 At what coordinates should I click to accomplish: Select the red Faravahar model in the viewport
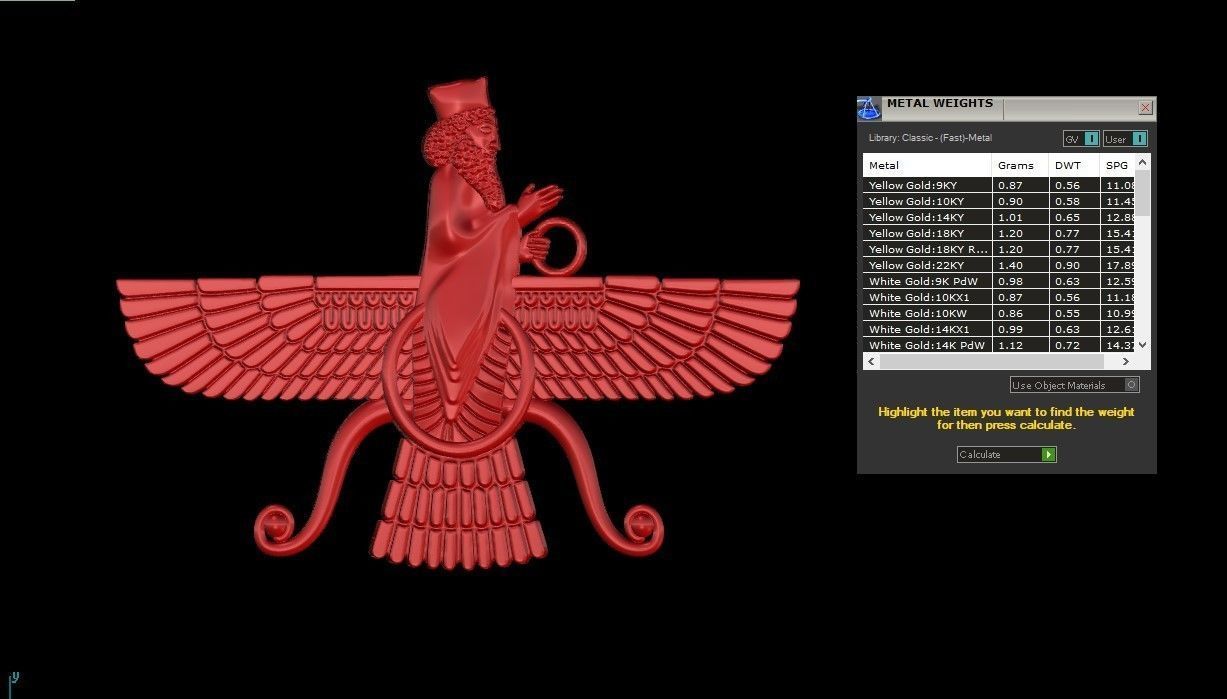tap(457, 323)
